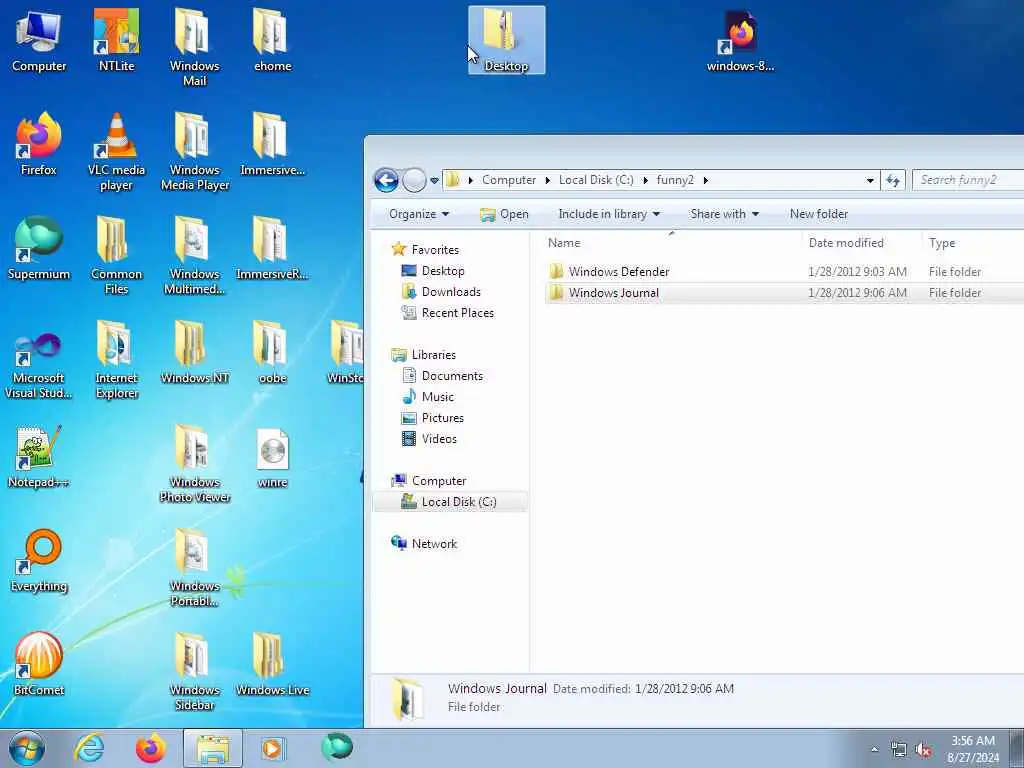Select the Windows Media Player folder

coord(195,152)
